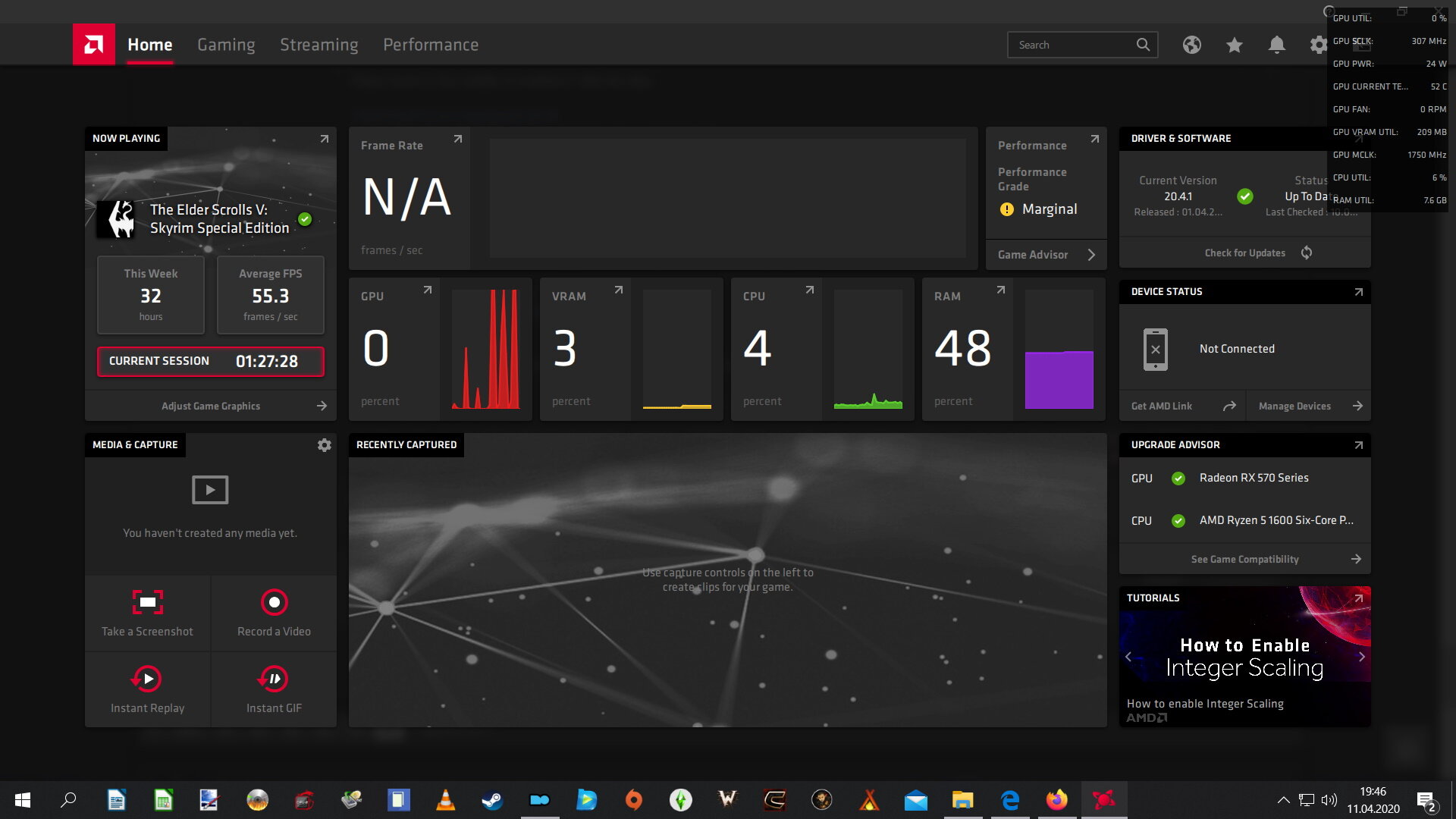Image resolution: width=1456 pixels, height=819 pixels.
Task: Click the taskbar clock showing 19:46
Action: tap(1373, 800)
